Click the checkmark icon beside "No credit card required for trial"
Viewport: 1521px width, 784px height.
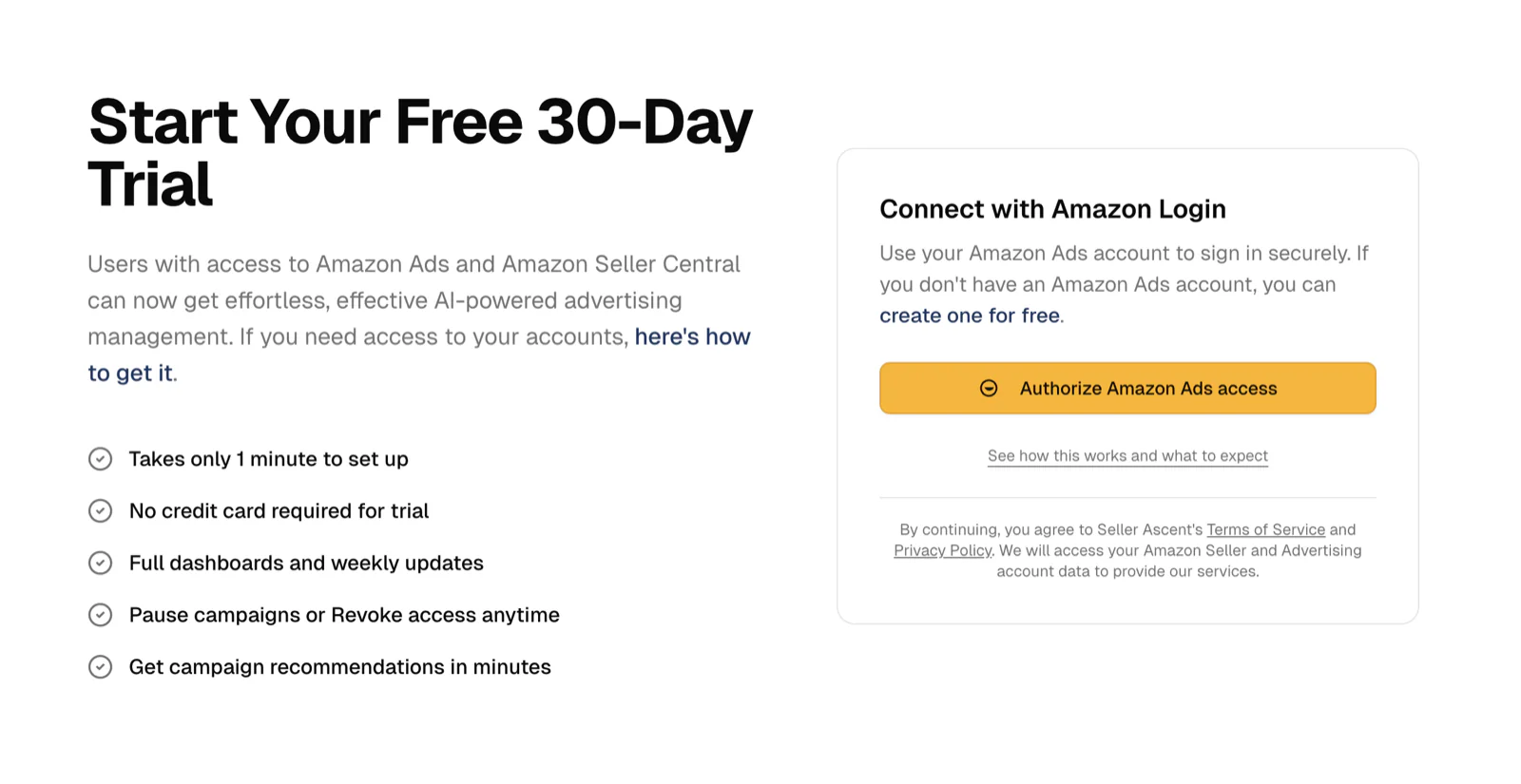click(101, 510)
